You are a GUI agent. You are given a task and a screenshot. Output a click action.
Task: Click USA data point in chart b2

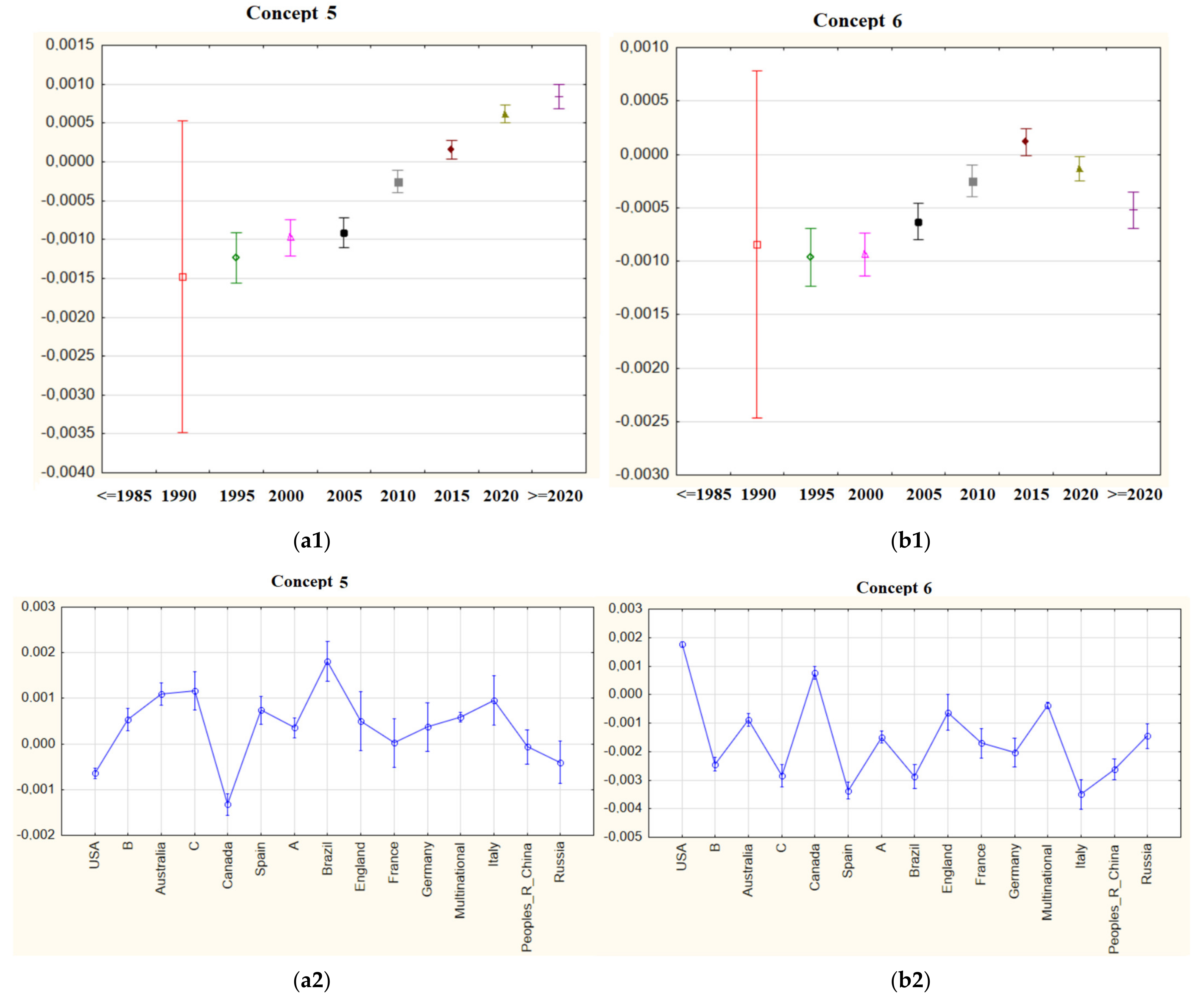(682, 644)
